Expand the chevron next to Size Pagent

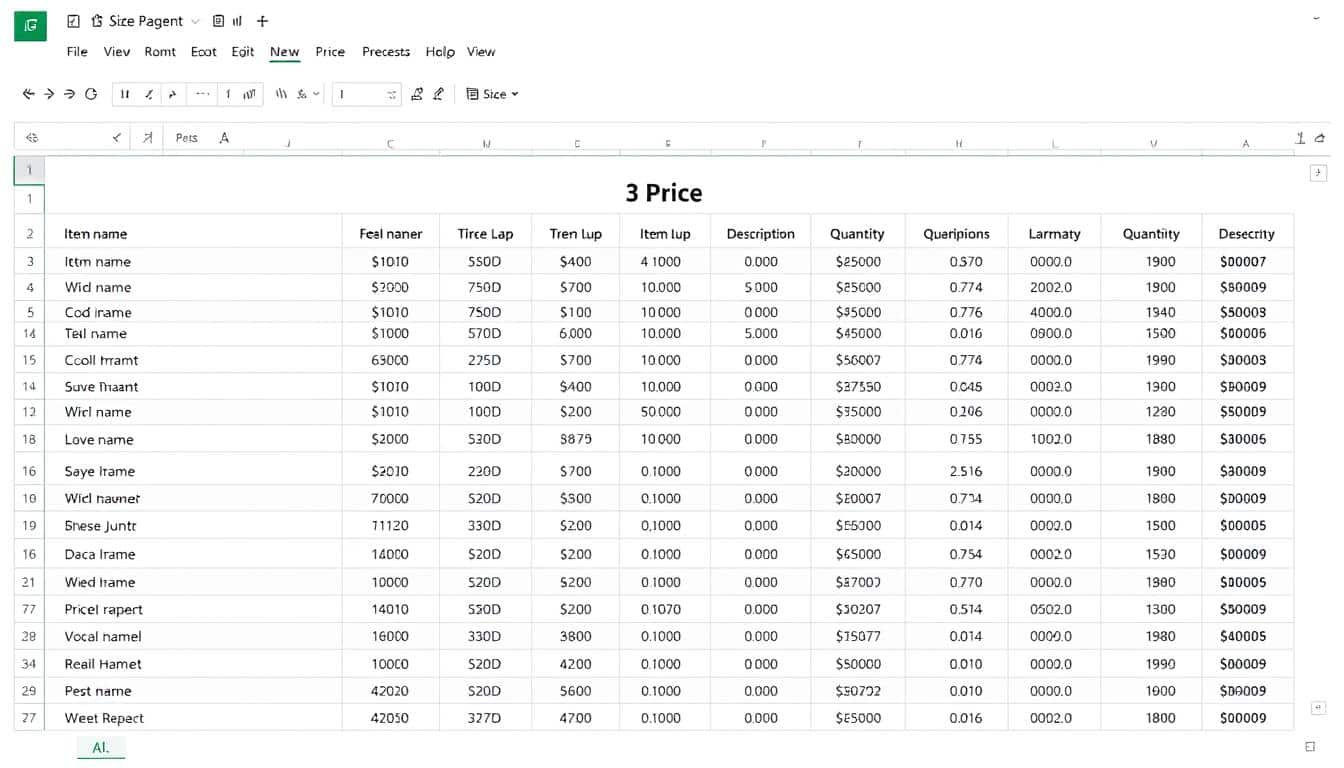[x=195, y=21]
